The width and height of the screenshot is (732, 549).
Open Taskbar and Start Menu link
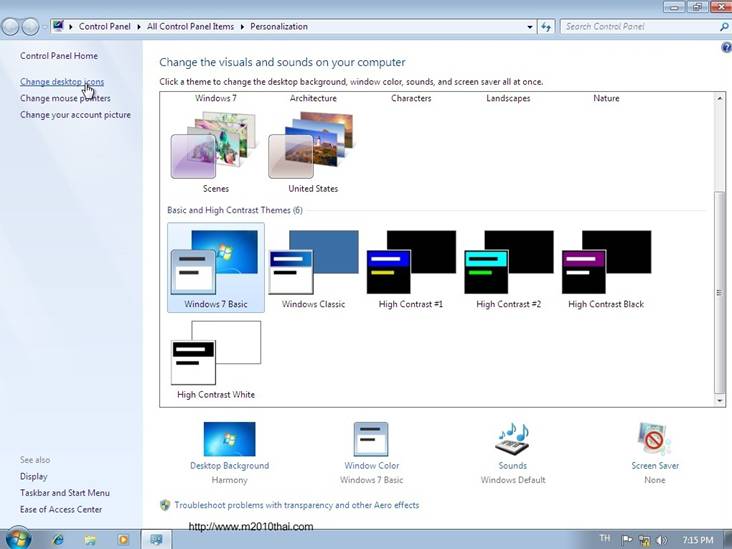pyautogui.click(x=65, y=493)
